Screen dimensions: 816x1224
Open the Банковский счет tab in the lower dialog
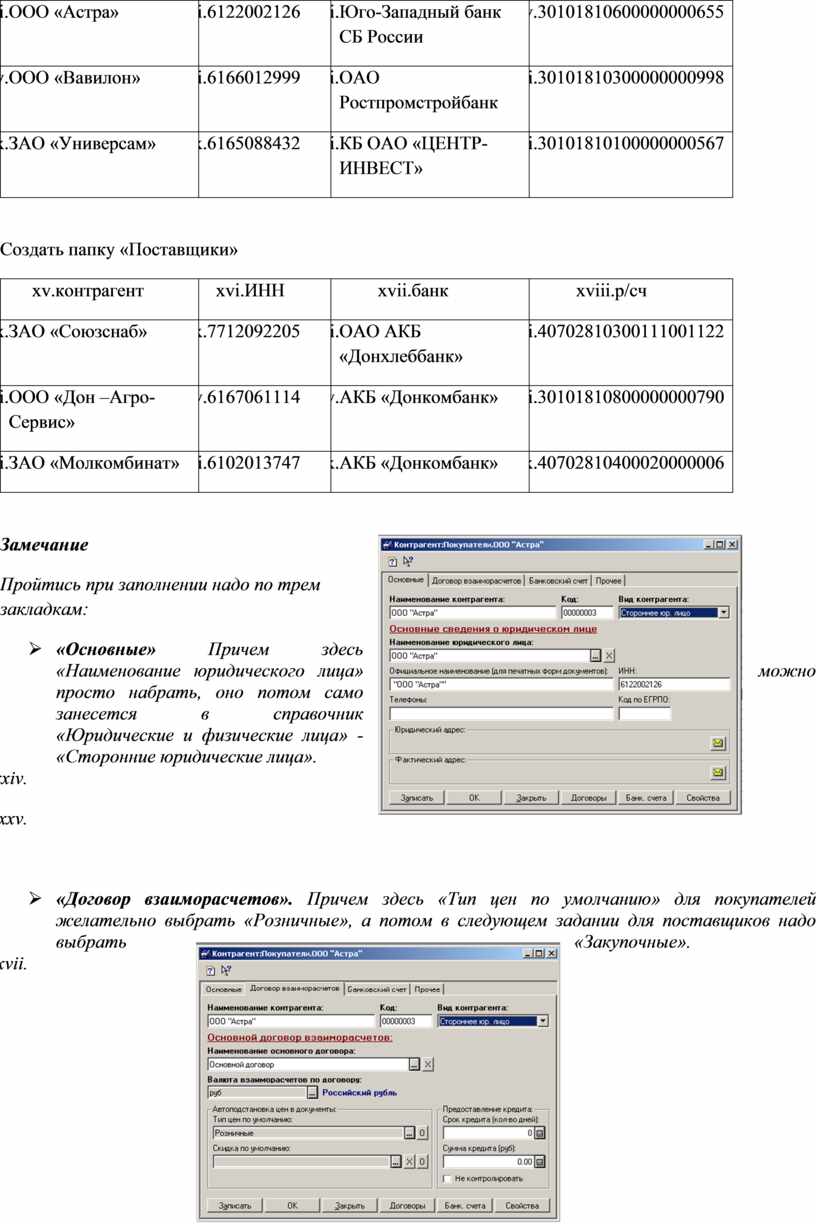pyautogui.click(x=377, y=989)
